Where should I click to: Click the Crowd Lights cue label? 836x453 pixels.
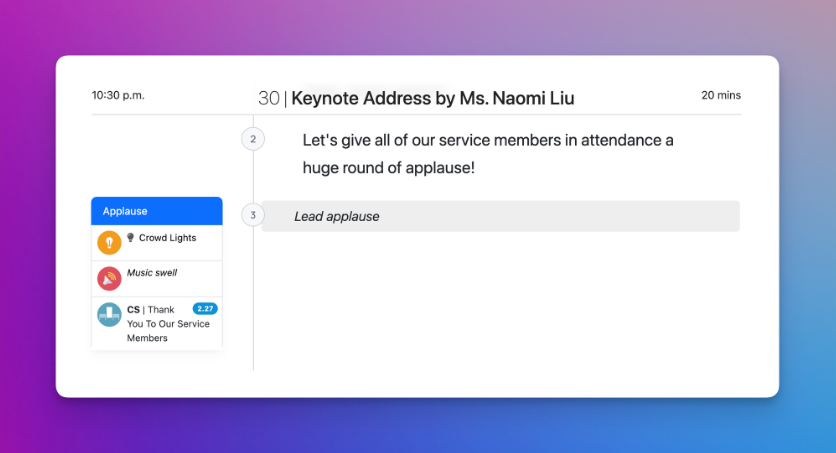167,238
